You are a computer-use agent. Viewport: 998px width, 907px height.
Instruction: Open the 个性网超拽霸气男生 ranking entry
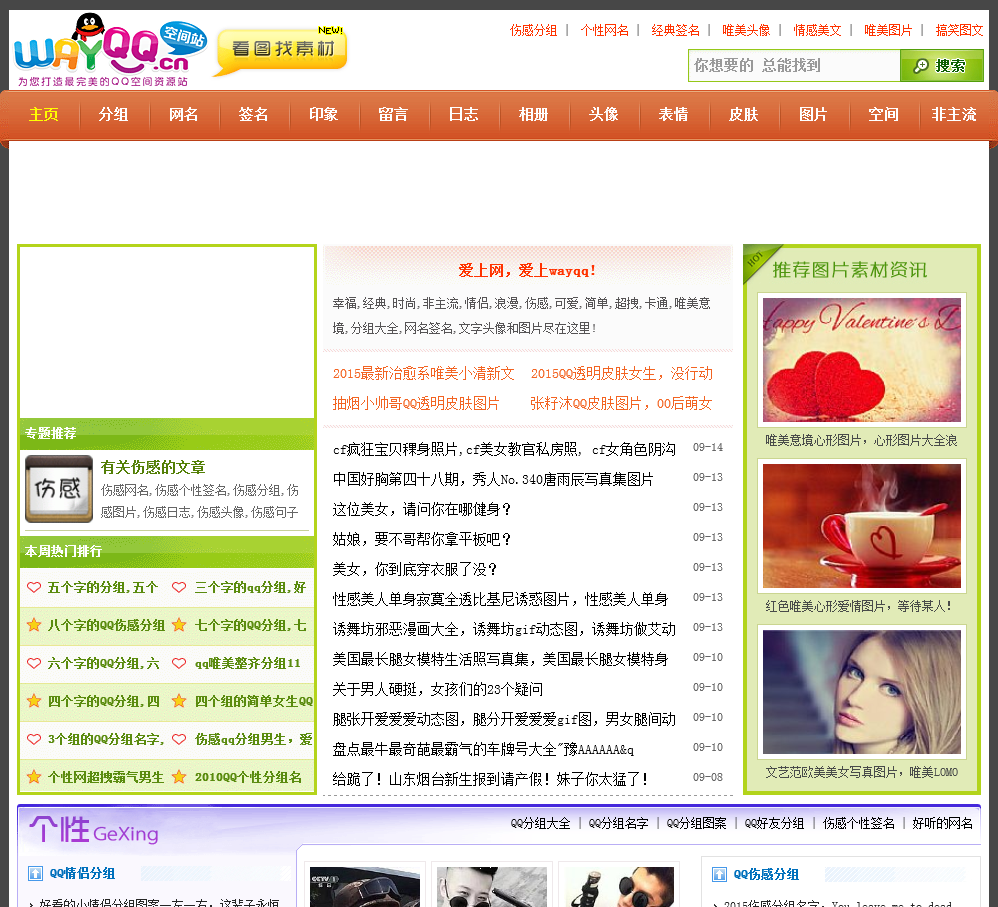click(x=106, y=777)
